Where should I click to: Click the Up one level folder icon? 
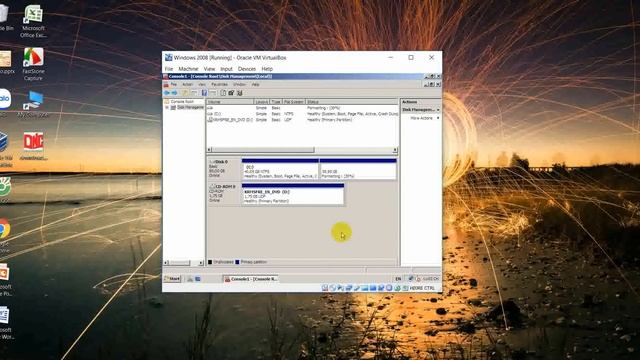[185, 93]
